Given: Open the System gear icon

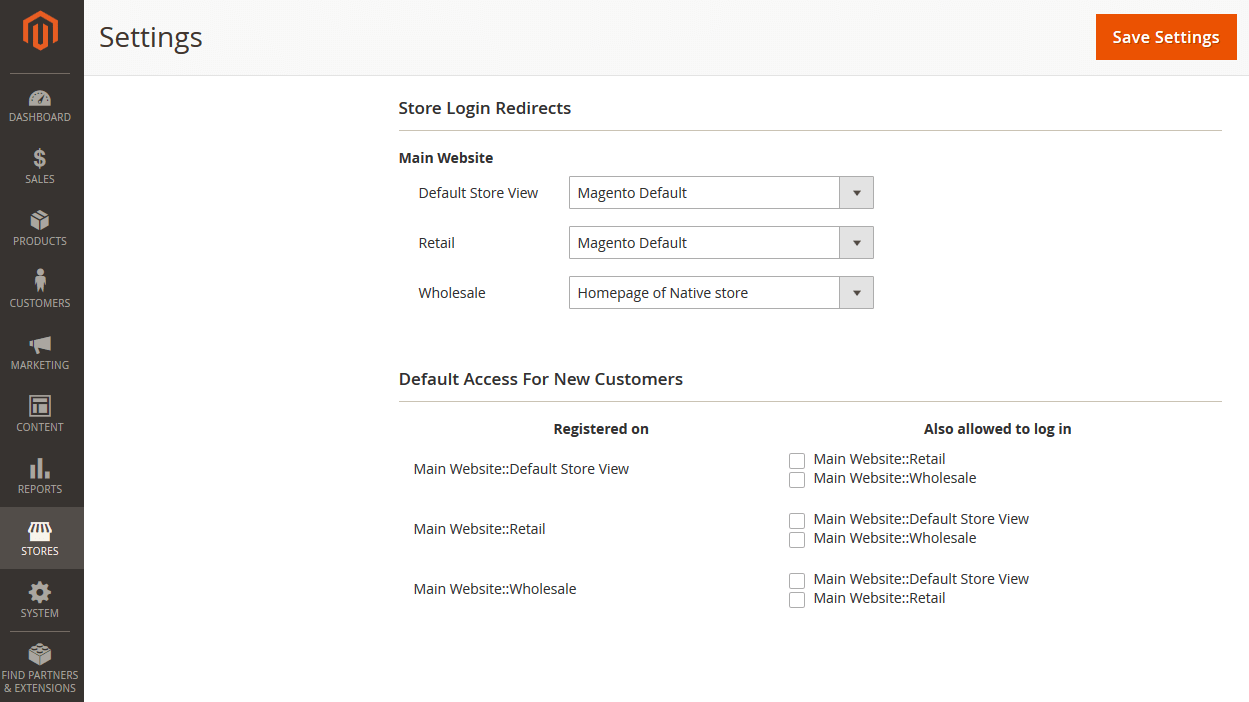Looking at the screenshot, I should 40,592.
